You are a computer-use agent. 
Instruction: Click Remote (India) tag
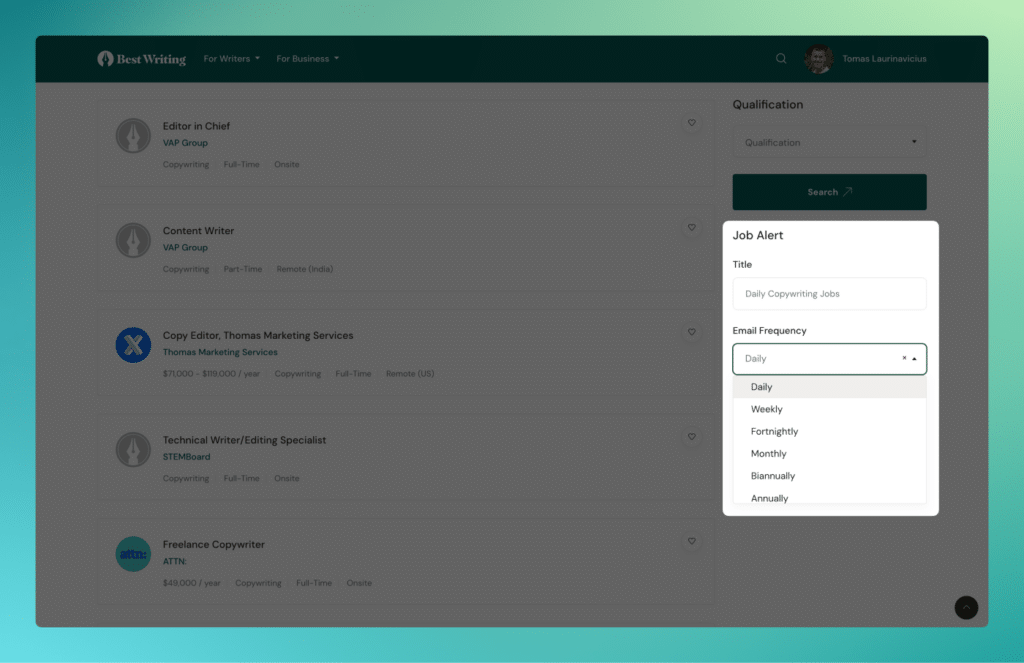pyautogui.click(x=304, y=269)
